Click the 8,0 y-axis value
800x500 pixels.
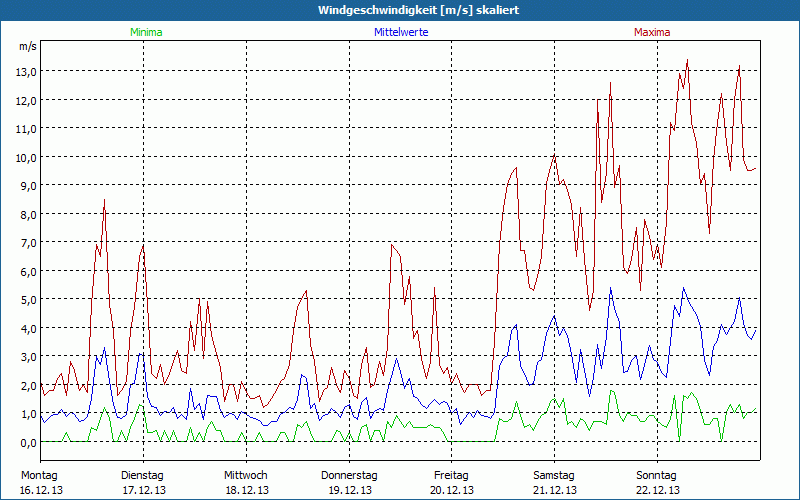click(26, 214)
